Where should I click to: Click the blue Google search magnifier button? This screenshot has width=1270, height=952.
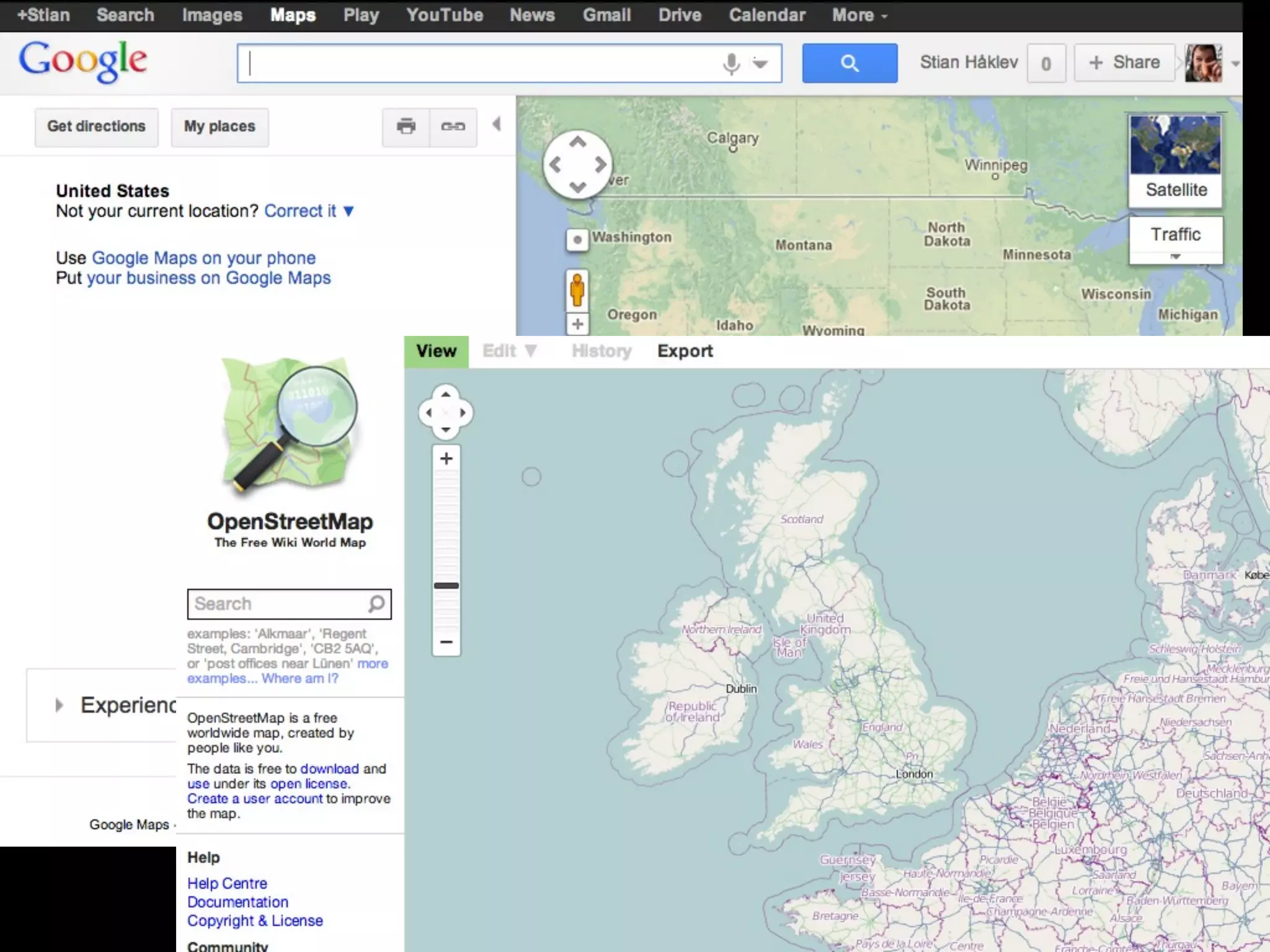click(x=849, y=63)
